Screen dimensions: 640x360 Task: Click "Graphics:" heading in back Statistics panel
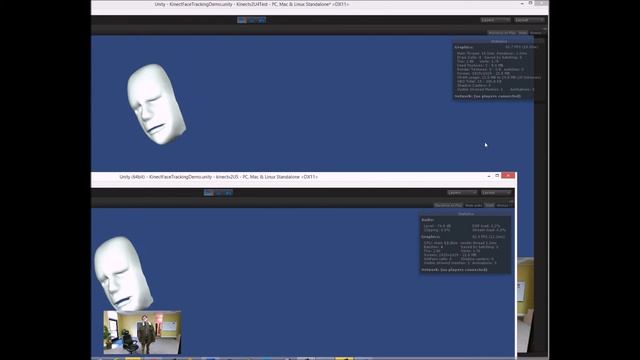[464, 47]
